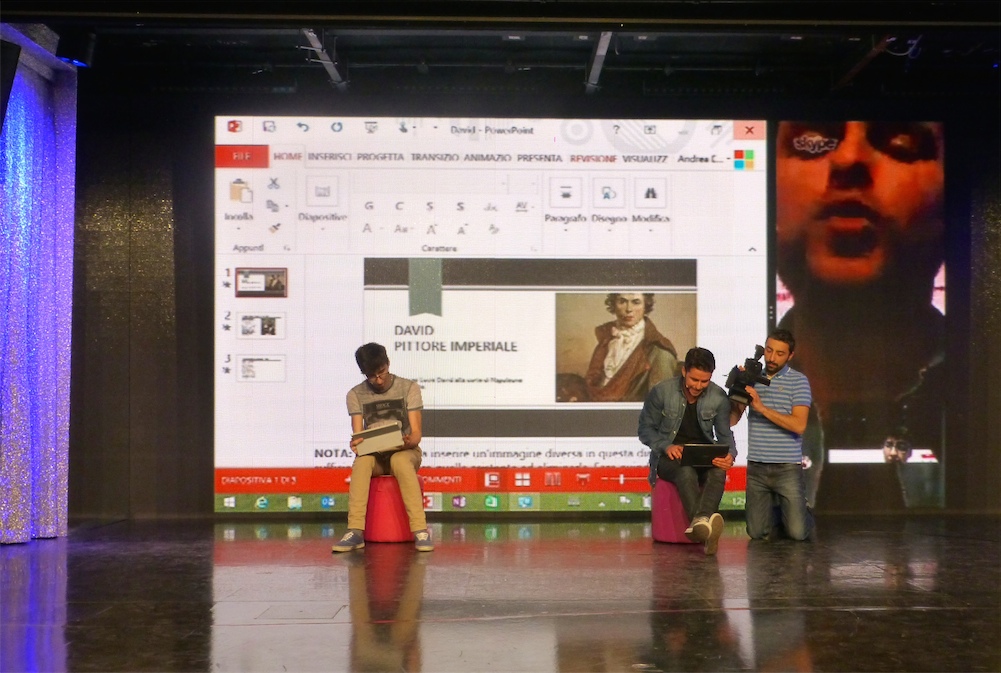
Task: Select the portrait painting on slide
Action: coord(626,347)
